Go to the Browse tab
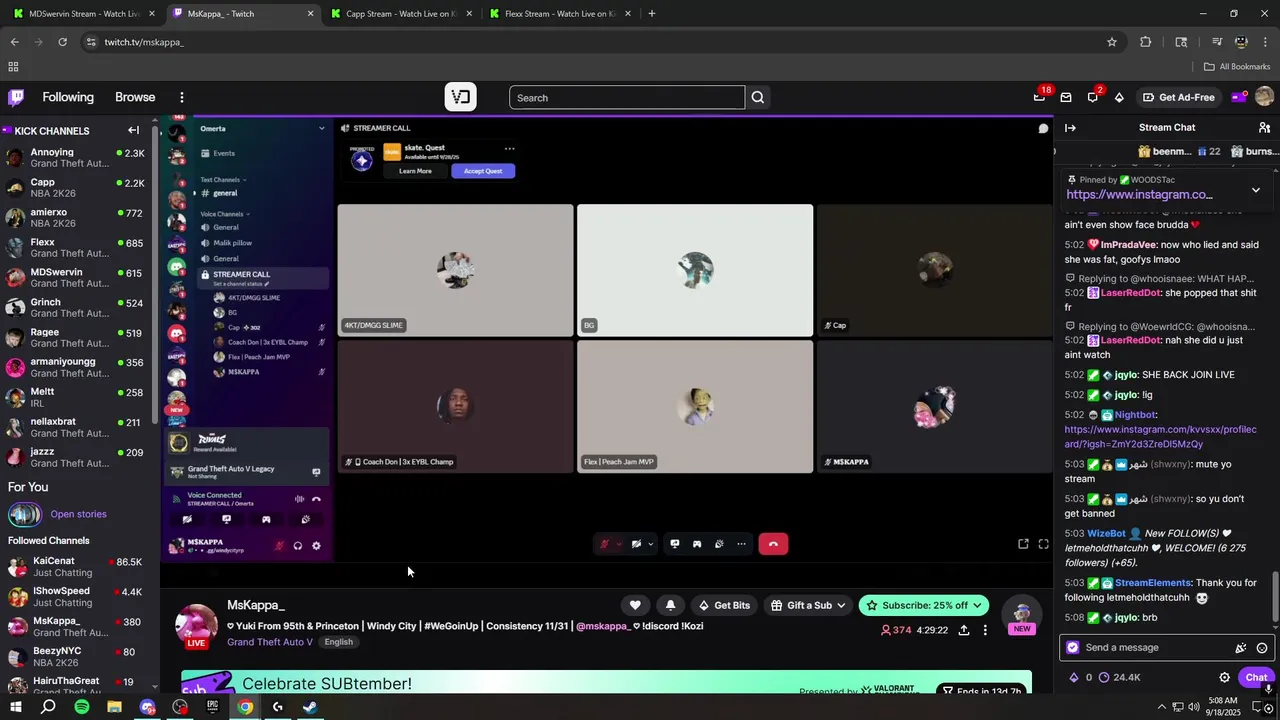The image size is (1280, 720). coord(135,97)
